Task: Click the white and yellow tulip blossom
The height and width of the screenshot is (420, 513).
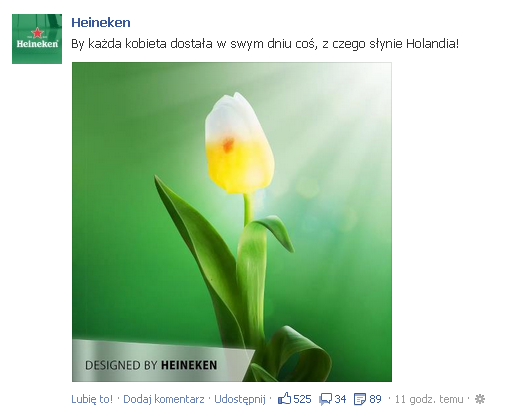Action: (x=239, y=143)
